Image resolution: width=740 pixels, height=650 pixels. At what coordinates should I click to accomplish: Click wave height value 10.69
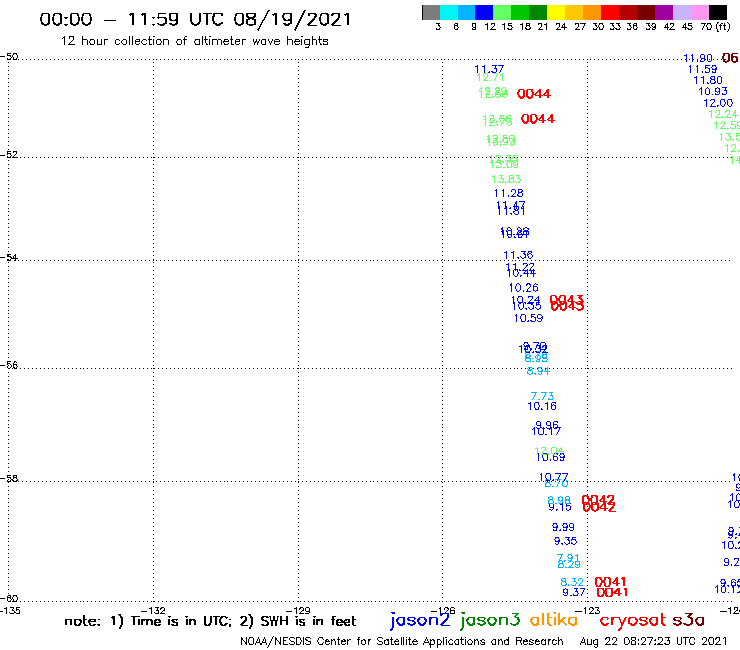coord(550,457)
